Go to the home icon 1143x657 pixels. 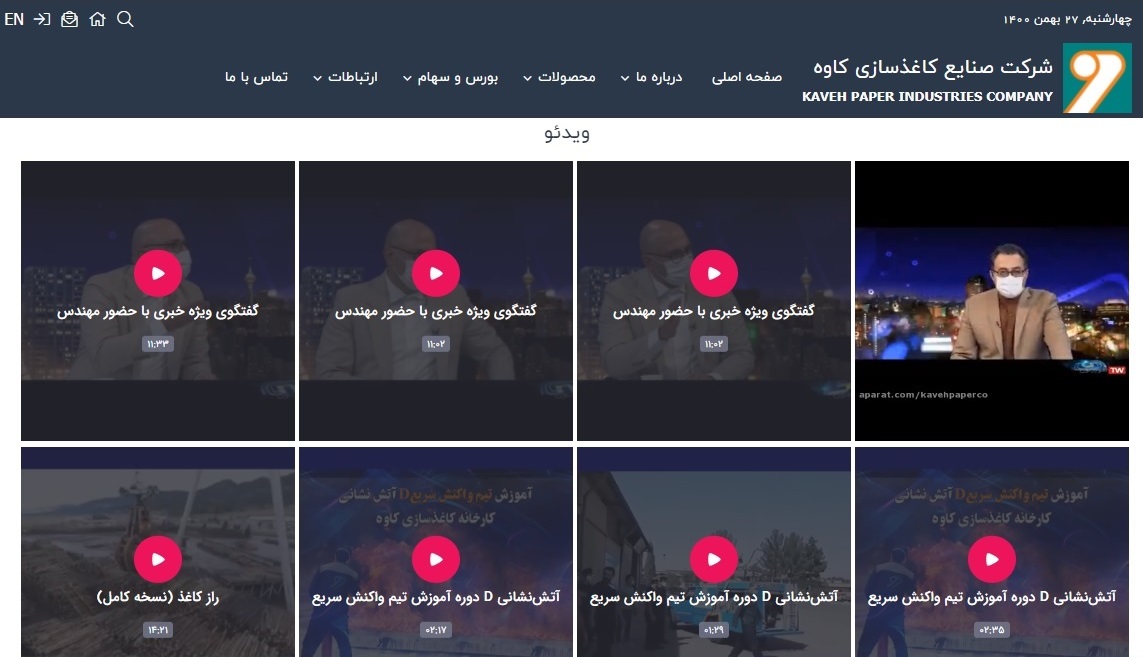click(97, 19)
